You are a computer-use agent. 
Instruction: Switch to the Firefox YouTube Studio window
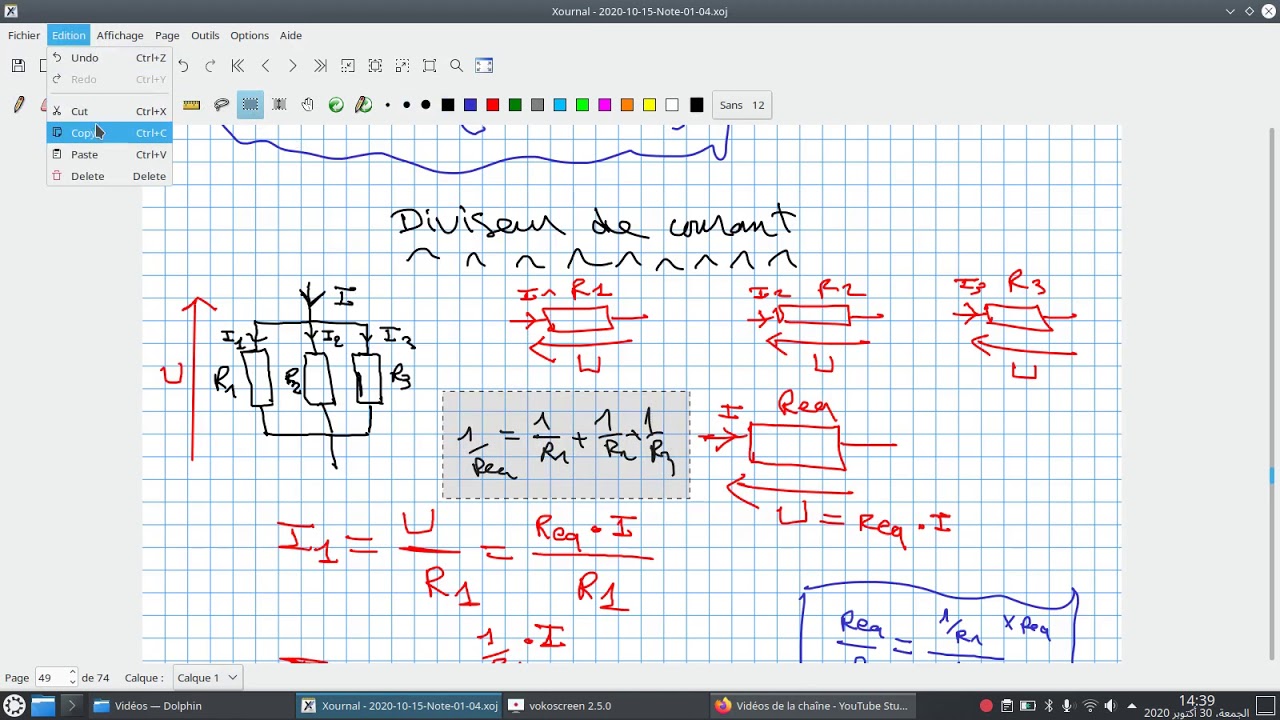[x=812, y=706]
